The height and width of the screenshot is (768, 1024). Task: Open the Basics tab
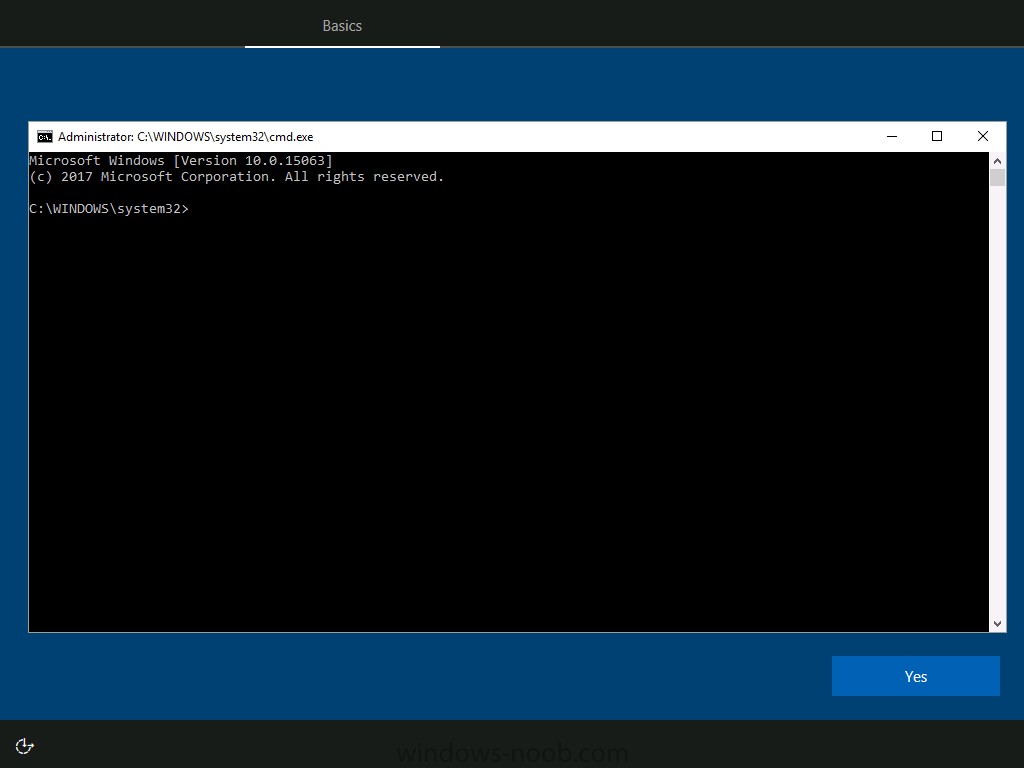tap(342, 25)
